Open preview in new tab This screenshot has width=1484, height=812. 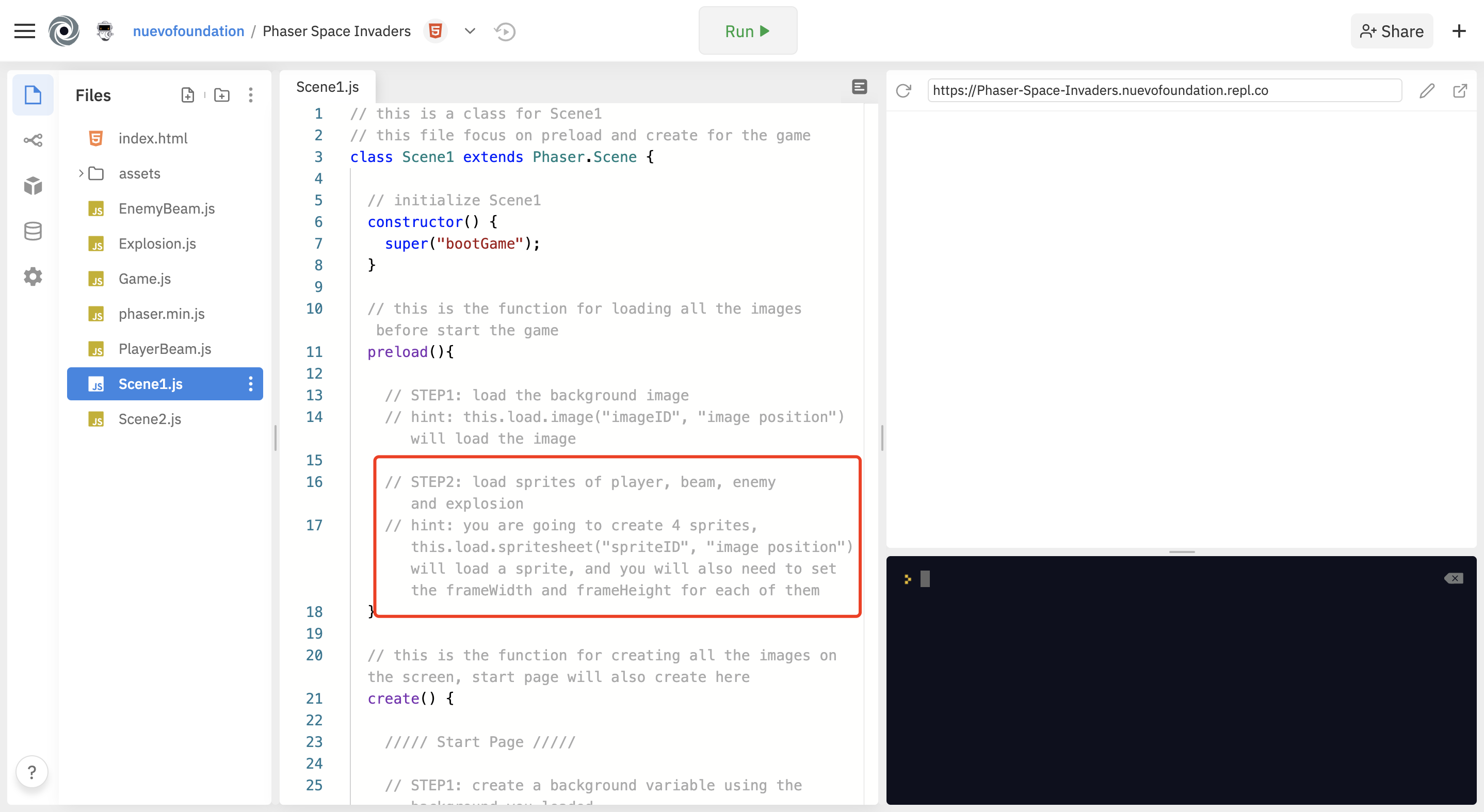pos(1460,90)
